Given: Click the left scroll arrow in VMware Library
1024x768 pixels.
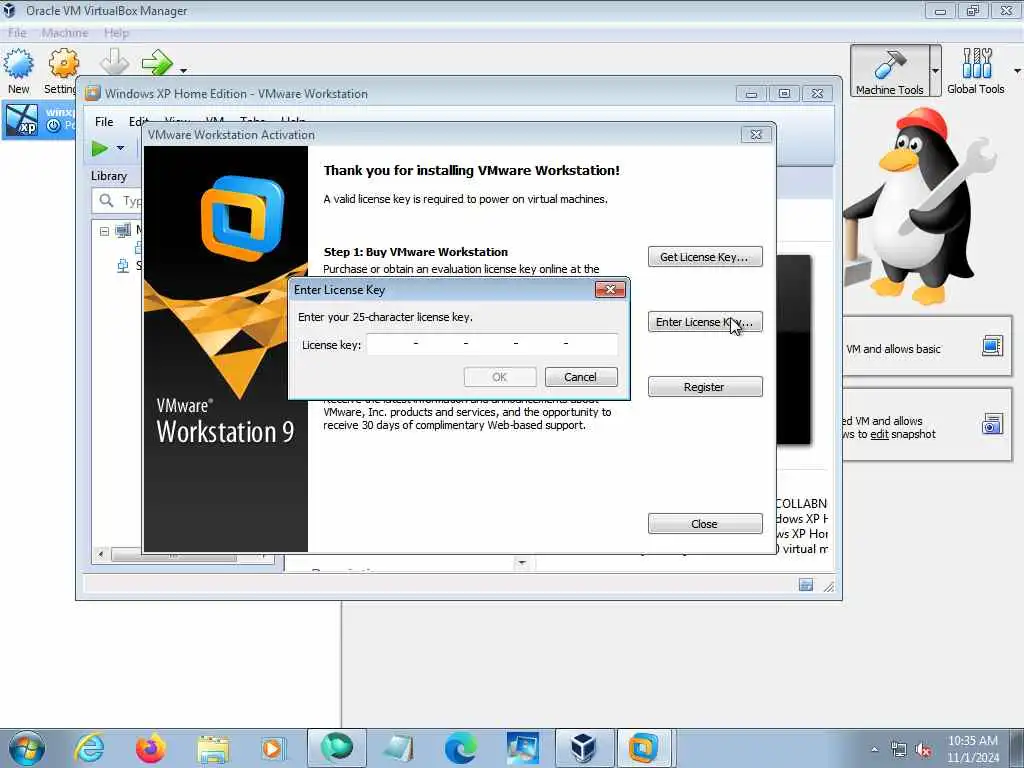Looking at the screenshot, I should coord(101,555).
